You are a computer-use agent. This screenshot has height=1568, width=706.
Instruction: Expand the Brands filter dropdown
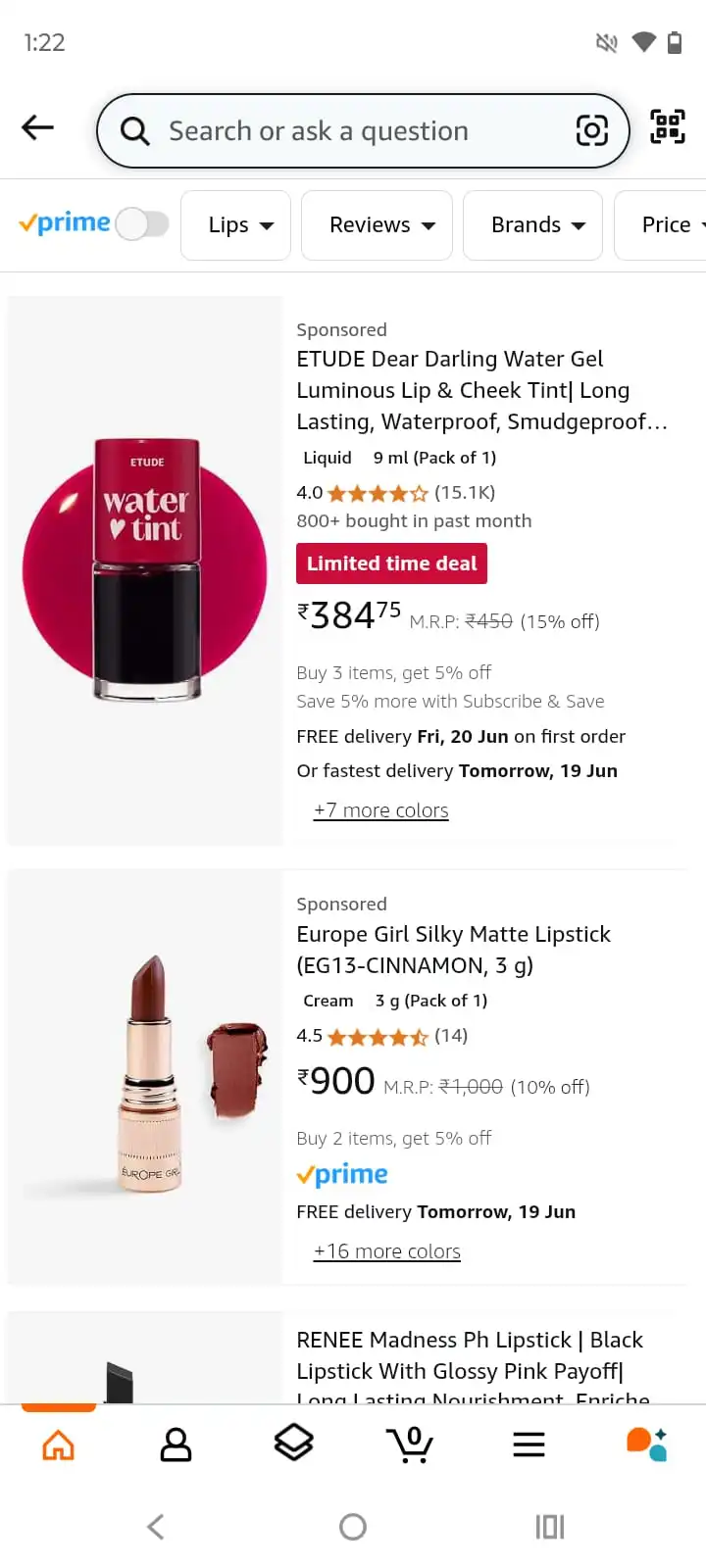[x=532, y=224]
